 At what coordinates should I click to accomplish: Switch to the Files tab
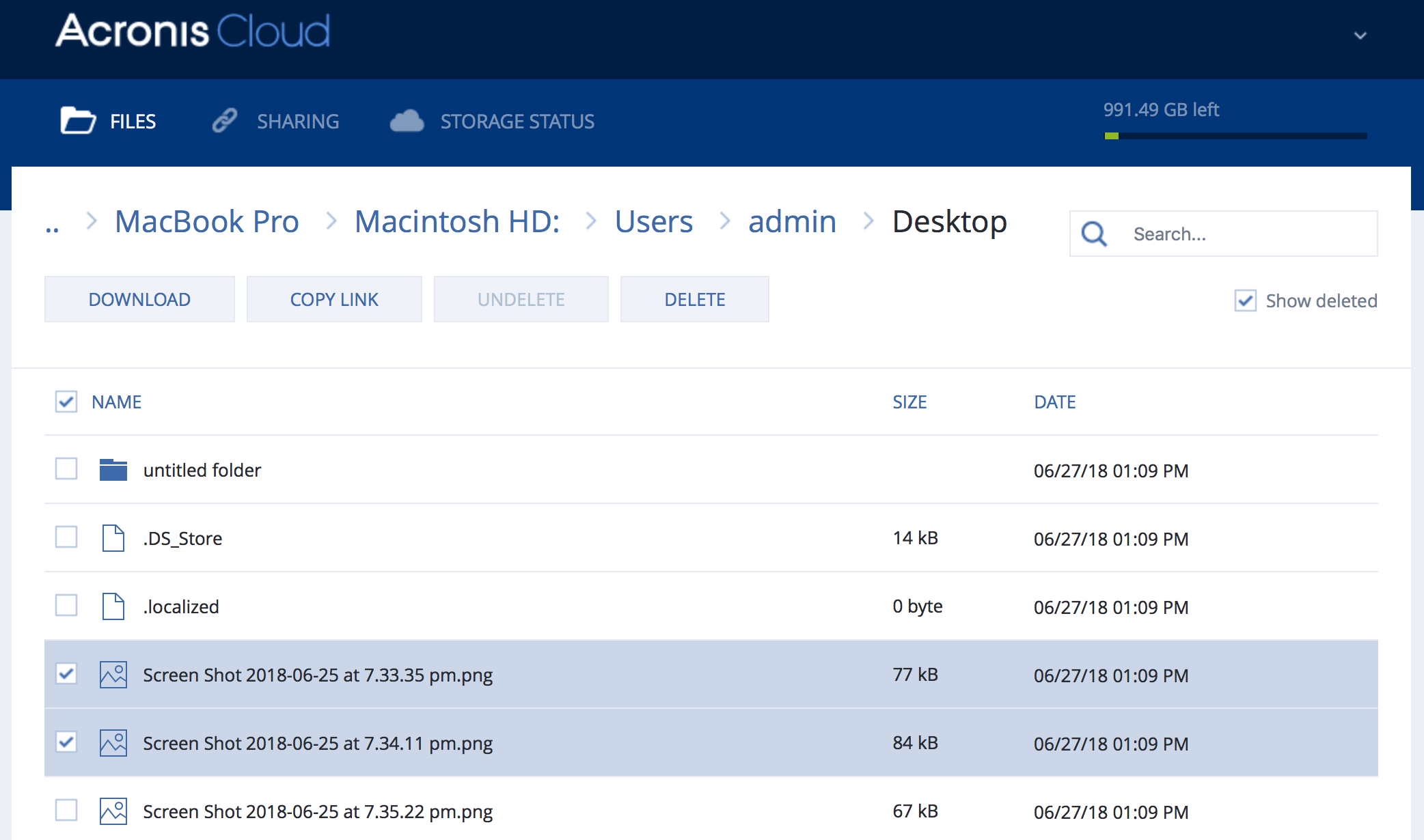tap(133, 121)
